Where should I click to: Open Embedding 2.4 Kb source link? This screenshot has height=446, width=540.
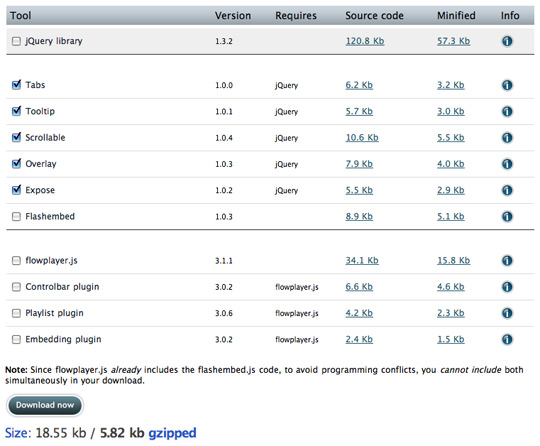coord(359,340)
